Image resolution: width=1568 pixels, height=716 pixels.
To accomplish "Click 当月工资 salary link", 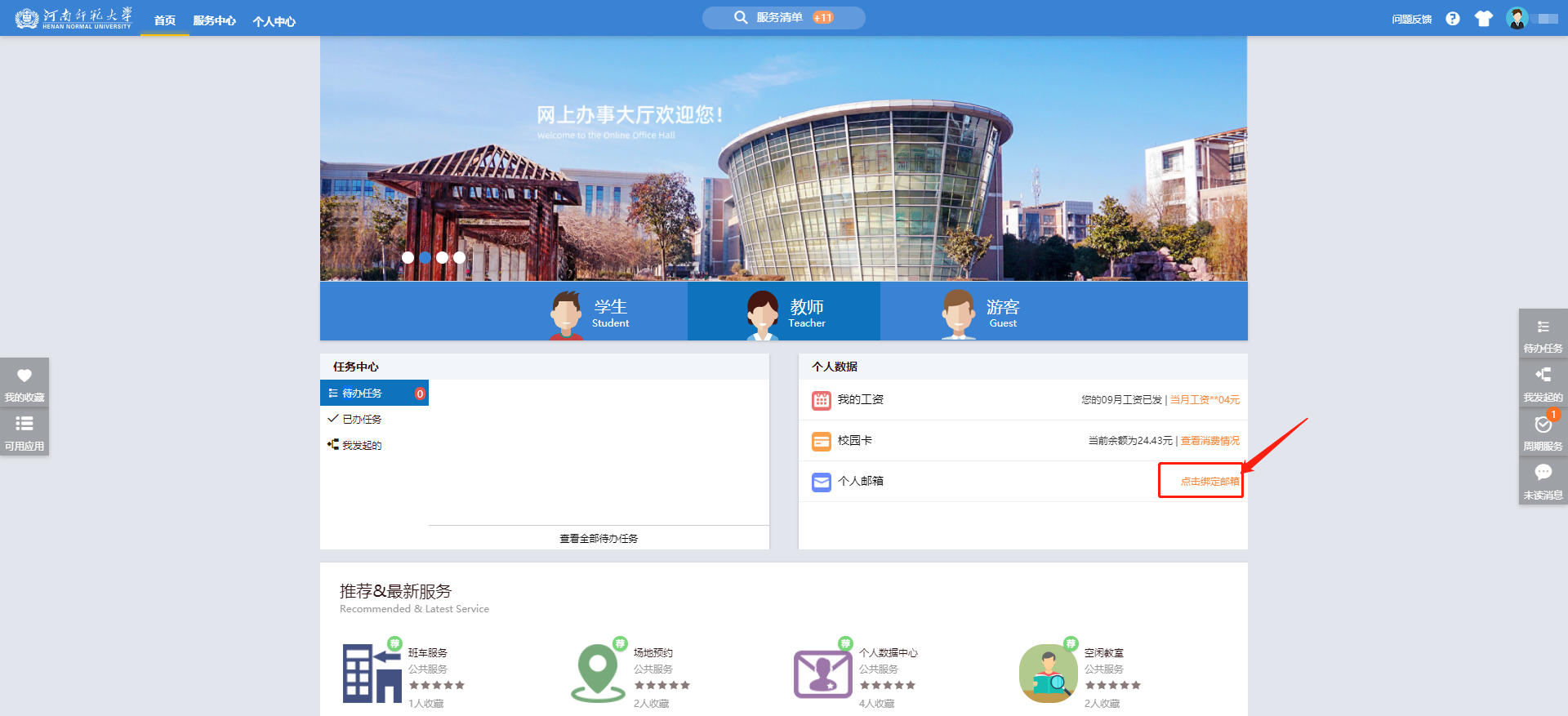I will 1205,399.
